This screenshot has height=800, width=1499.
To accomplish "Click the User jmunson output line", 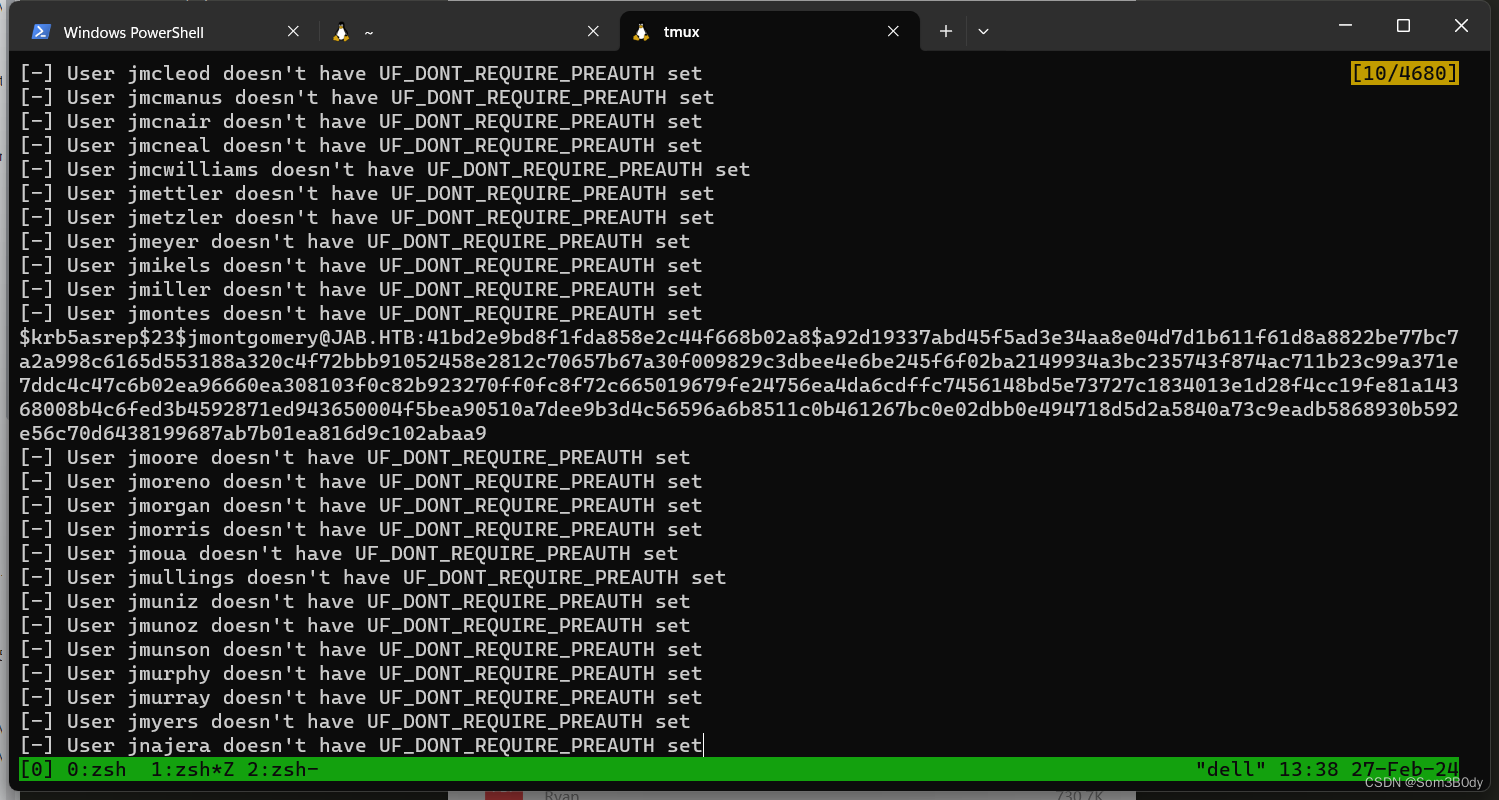I will click(361, 649).
